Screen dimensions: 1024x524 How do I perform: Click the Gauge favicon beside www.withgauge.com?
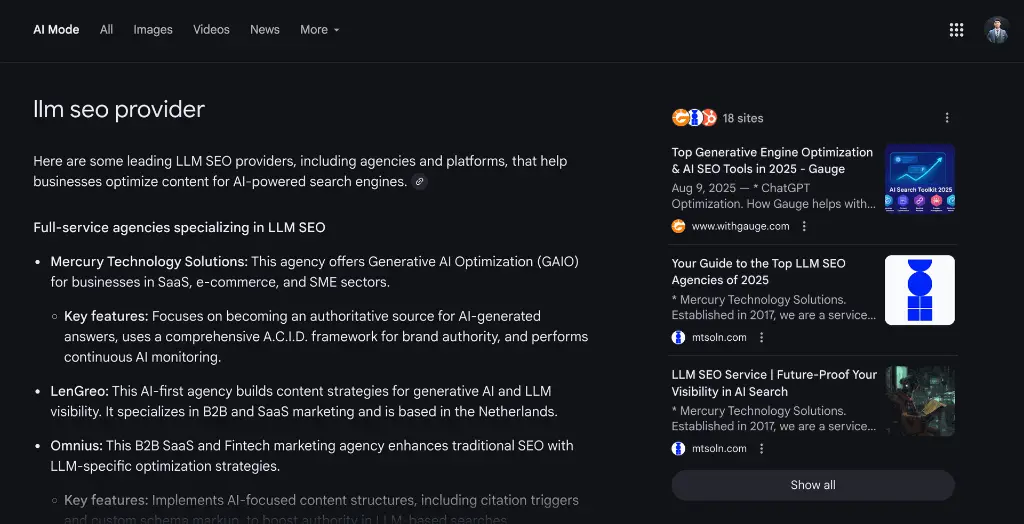pos(679,226)
